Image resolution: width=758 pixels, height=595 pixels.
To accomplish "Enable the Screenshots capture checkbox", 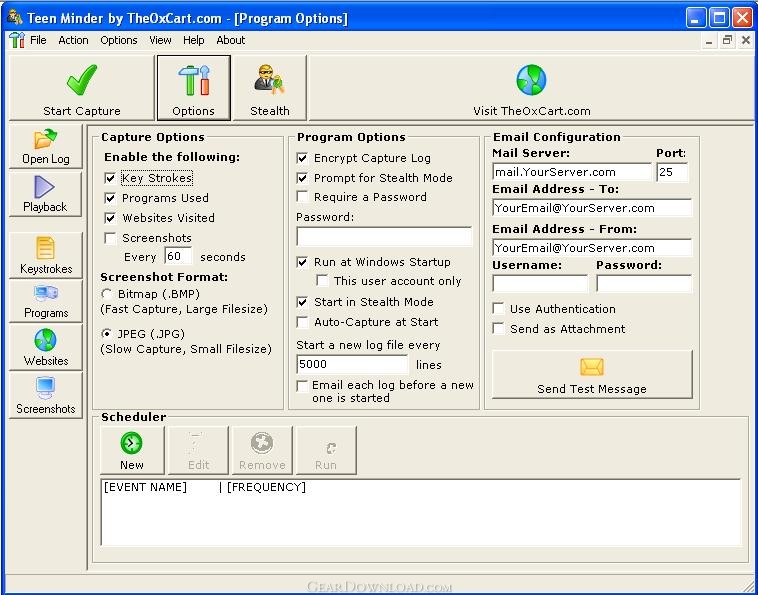I will [x=110, y=238].
